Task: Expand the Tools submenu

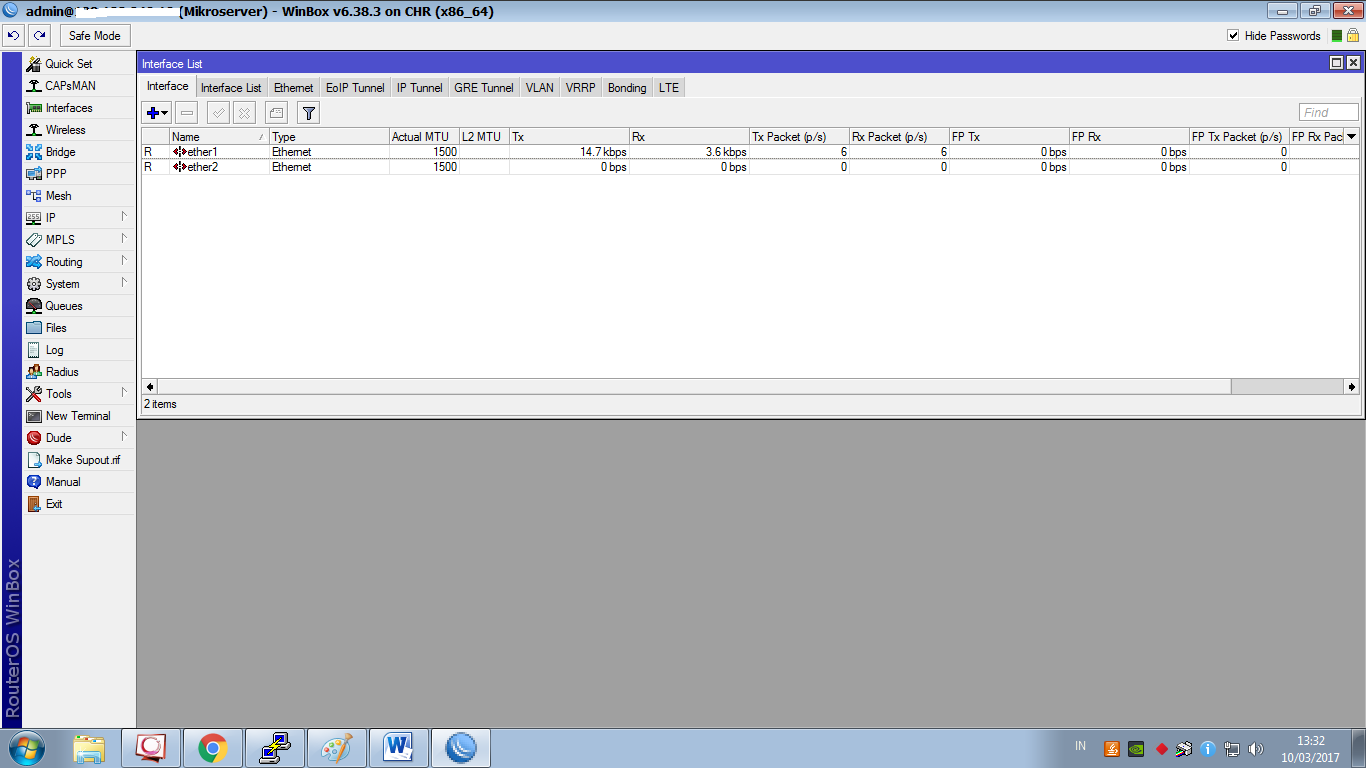Action: 78,394
